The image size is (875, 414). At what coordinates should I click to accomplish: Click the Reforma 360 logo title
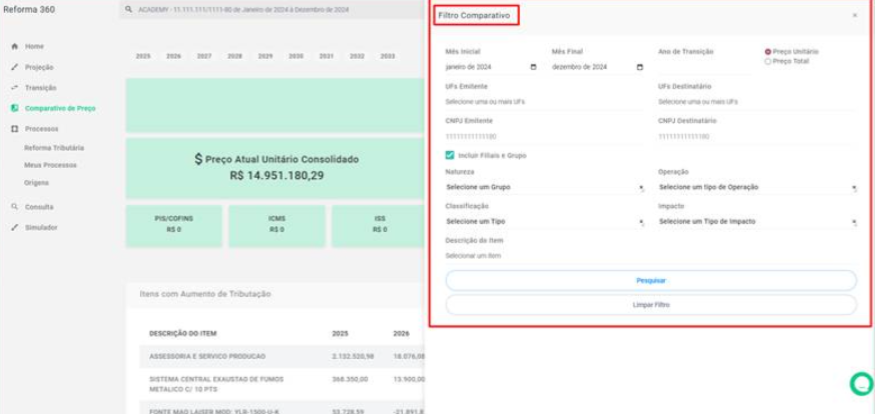29,9
